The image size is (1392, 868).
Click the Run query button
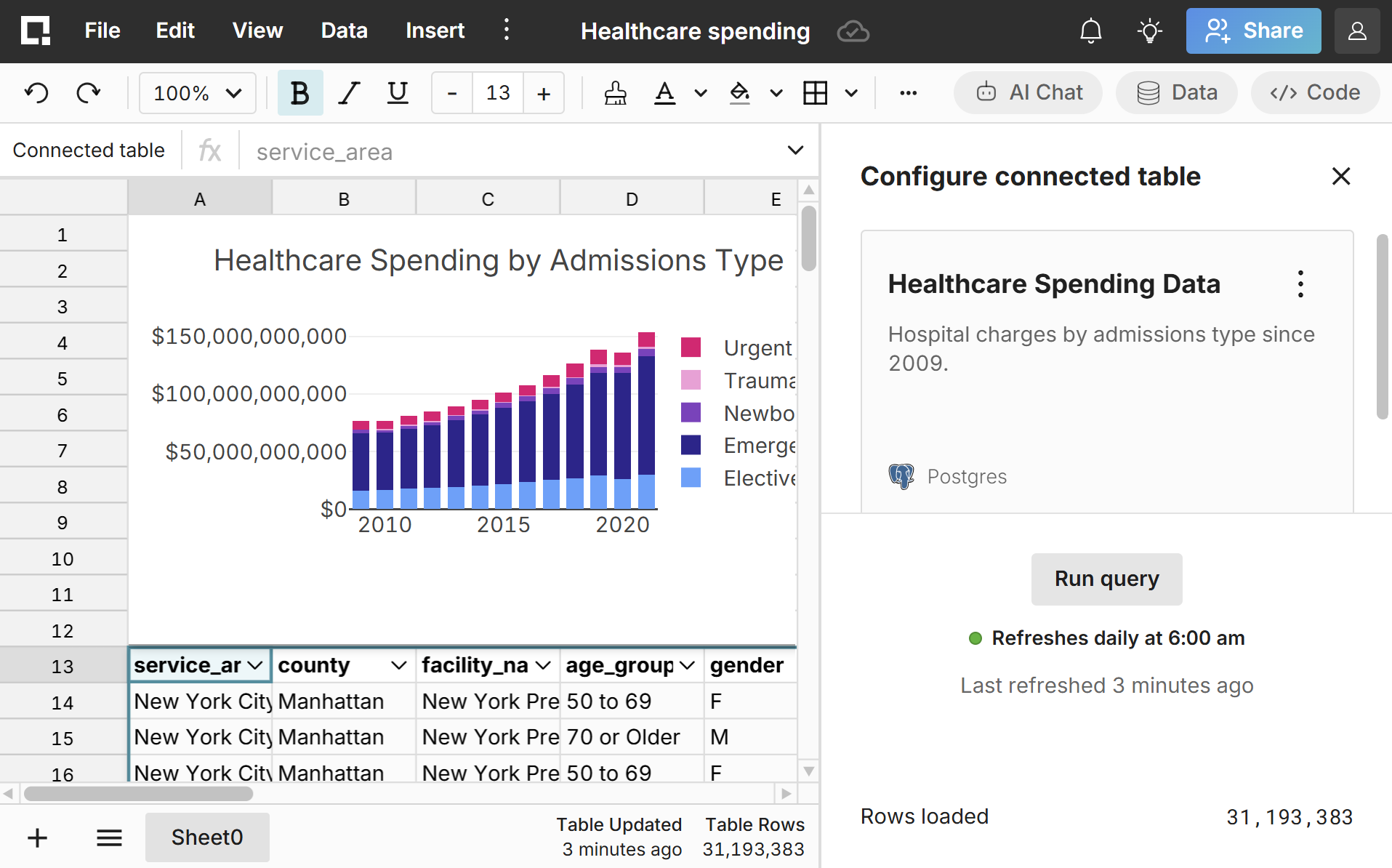pos(1106,579)
